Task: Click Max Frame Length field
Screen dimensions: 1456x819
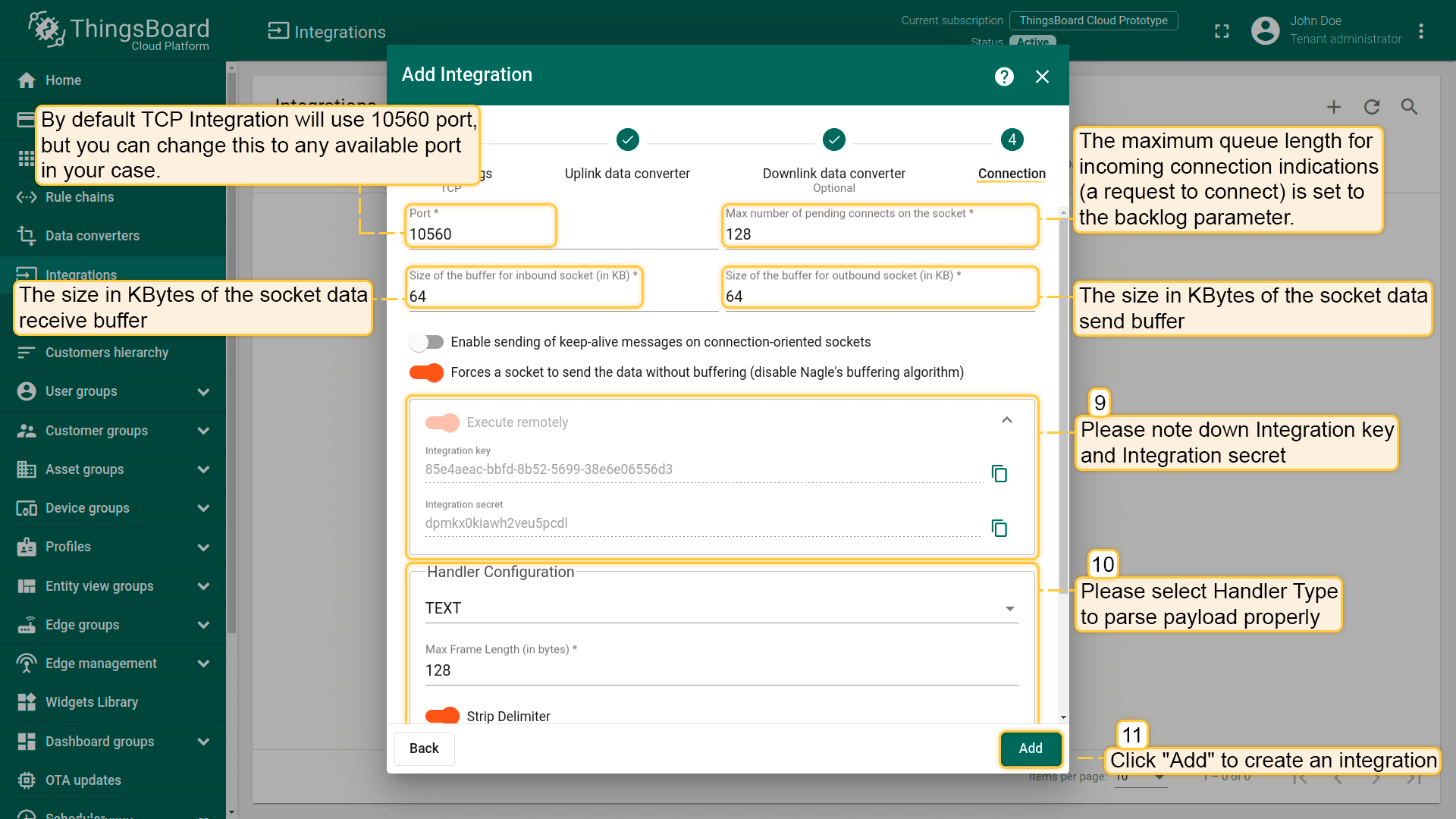Action: [721, 663]
